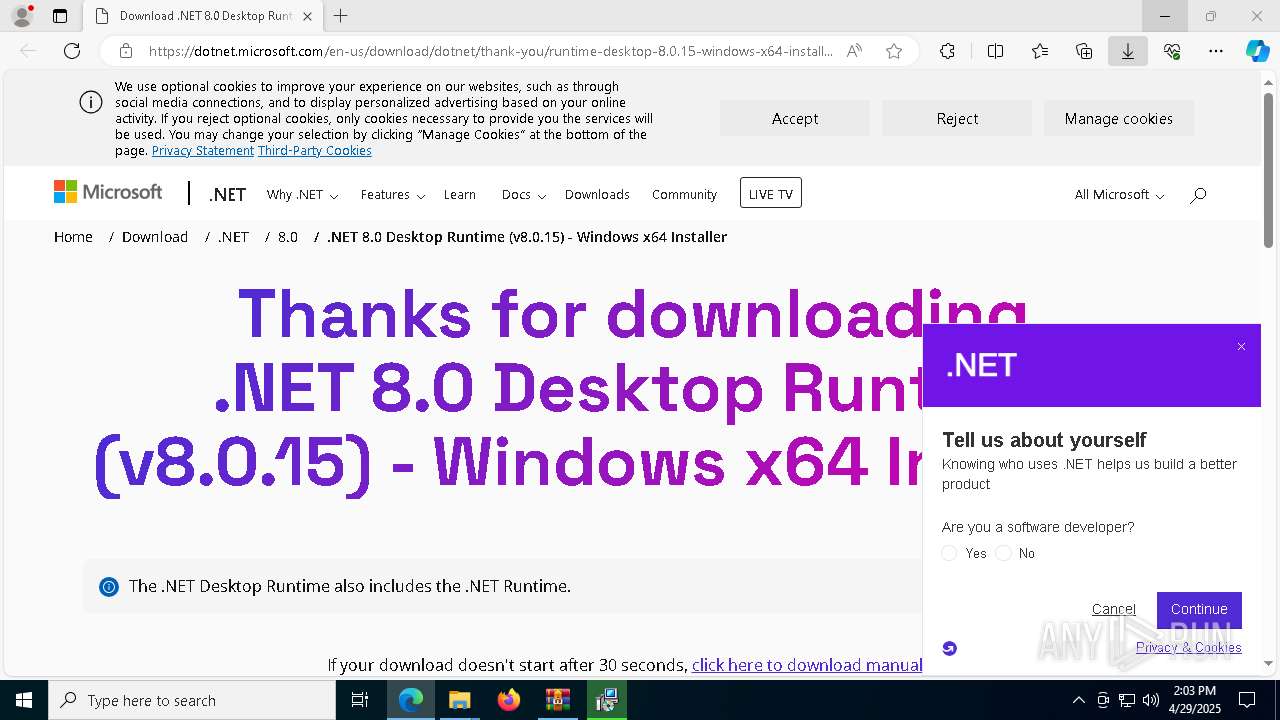Open network status in tray
This screenshot has width=1280, height=720.
(x=1127, y=700)
